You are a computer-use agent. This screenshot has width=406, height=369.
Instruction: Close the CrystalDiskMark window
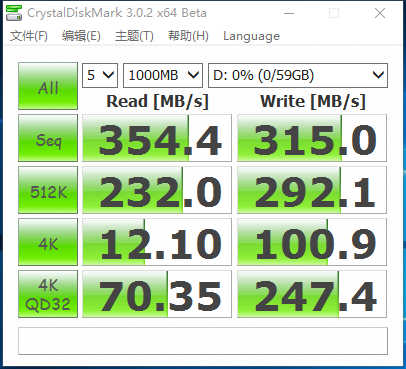[x=380, y=13]
